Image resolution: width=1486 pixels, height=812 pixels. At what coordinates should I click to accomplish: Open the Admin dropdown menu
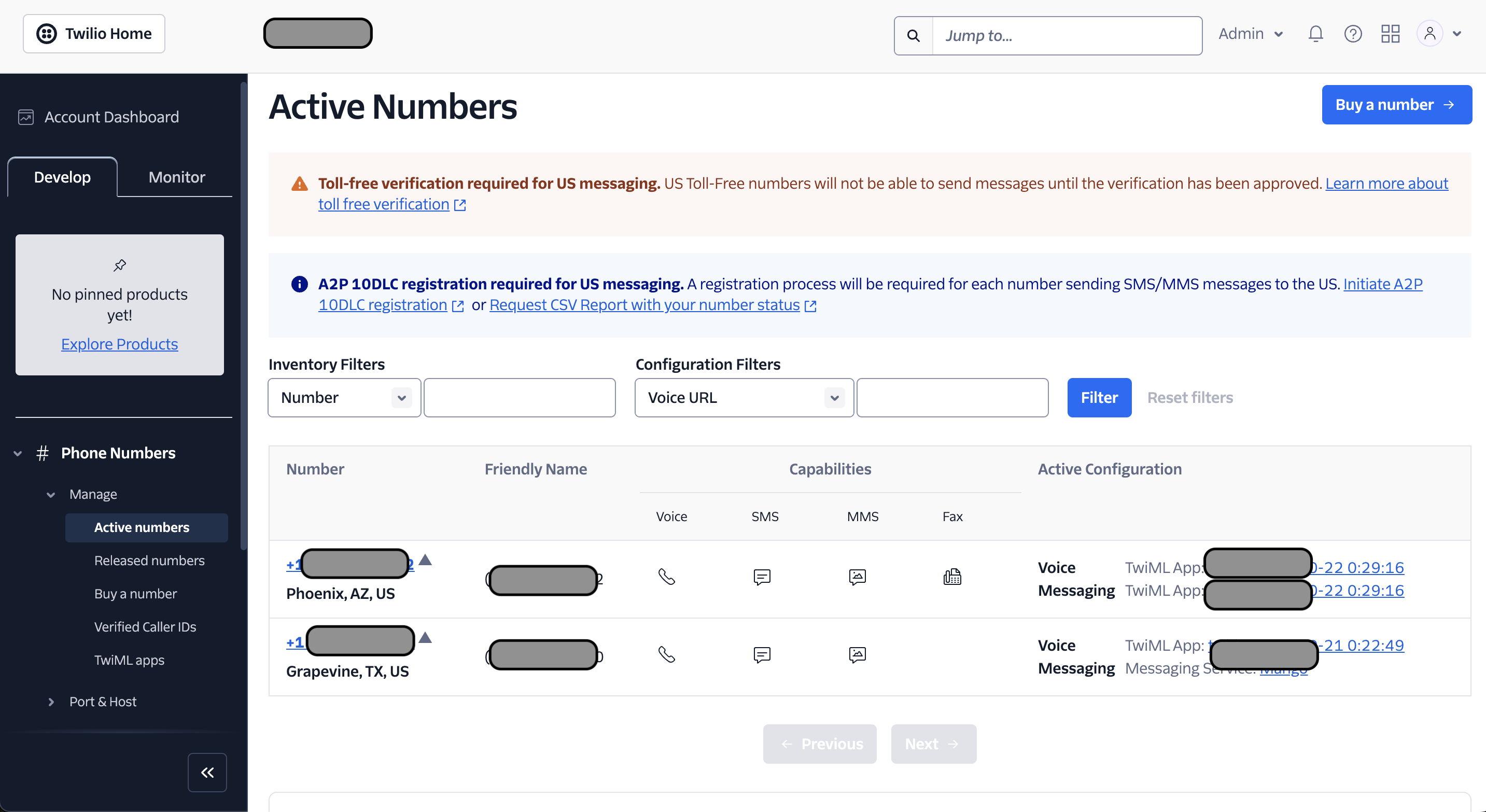(x=1251, y=34)
